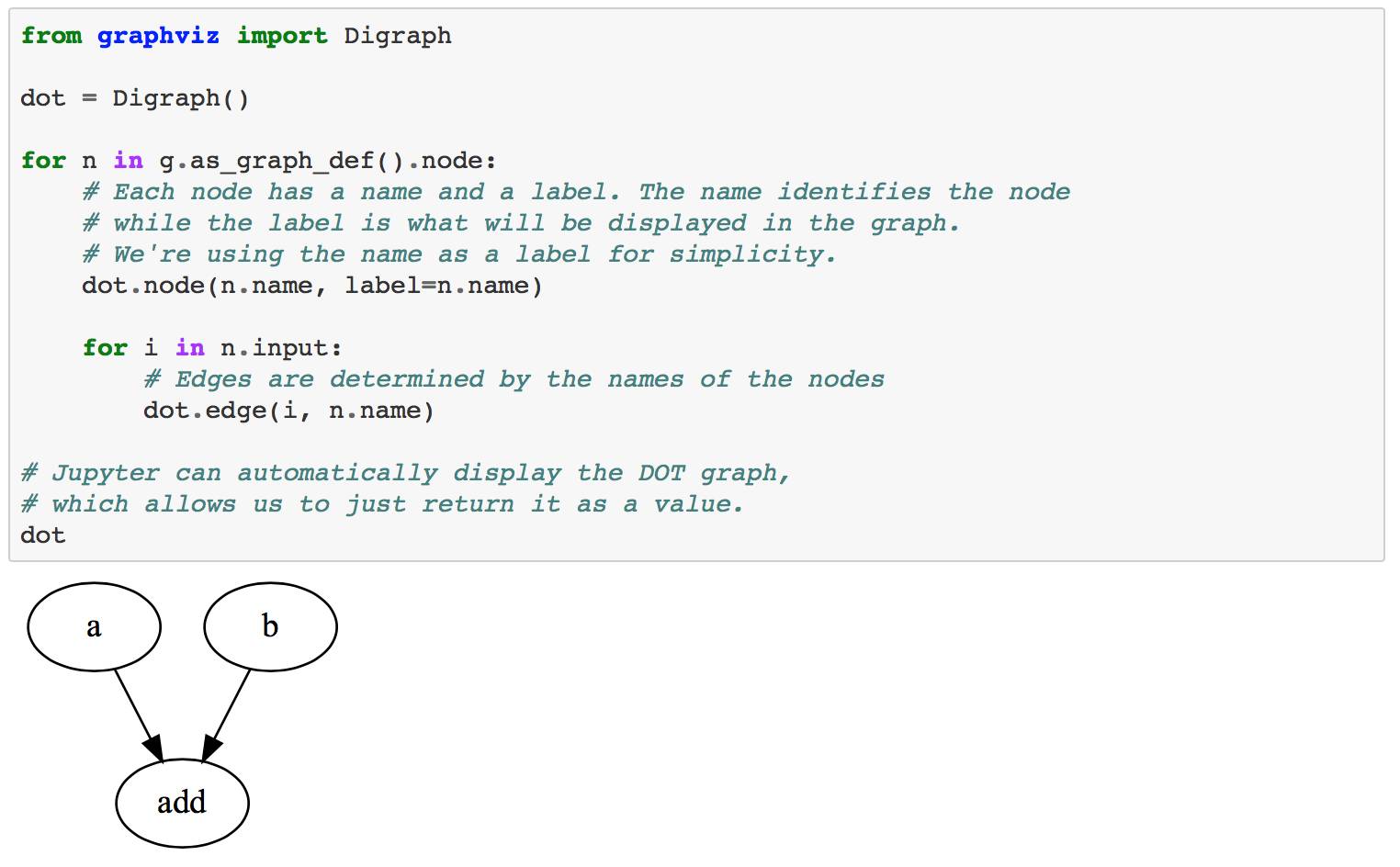
Task: Click the comment "We're using the name as a label"
Action: click(459, 254)
